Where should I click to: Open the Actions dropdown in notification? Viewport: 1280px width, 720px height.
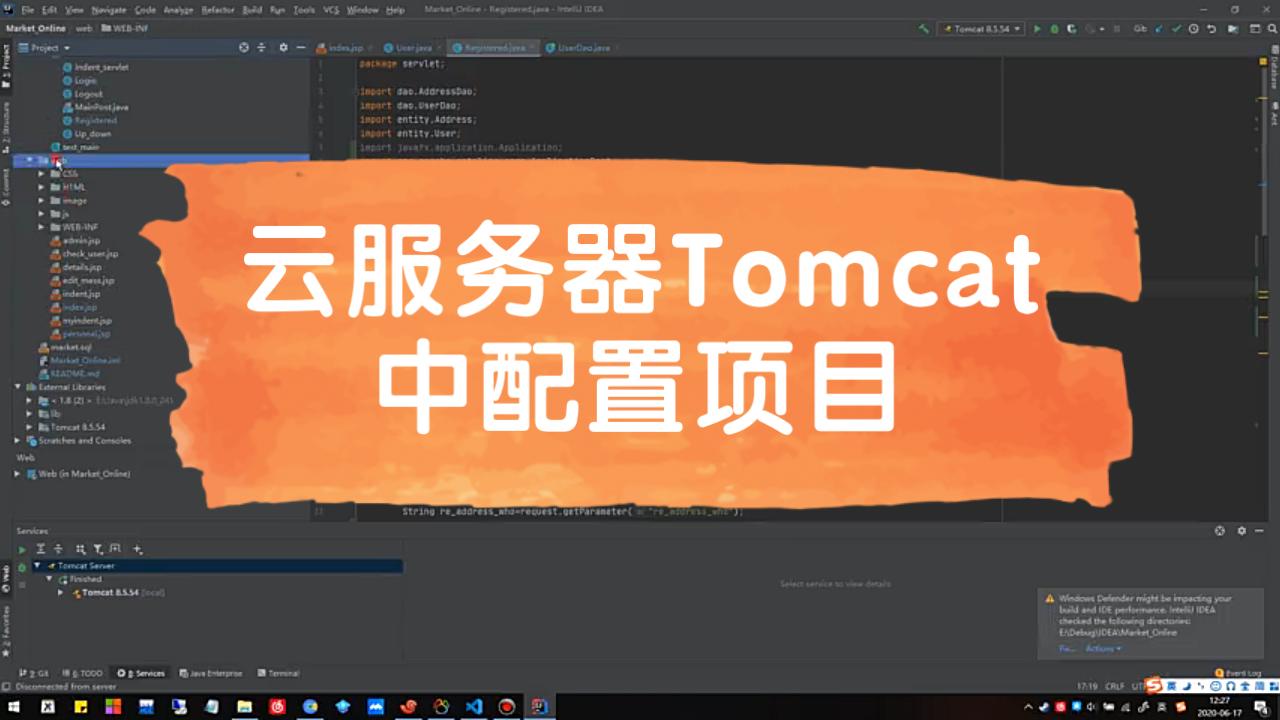(x=1104, y=649)
